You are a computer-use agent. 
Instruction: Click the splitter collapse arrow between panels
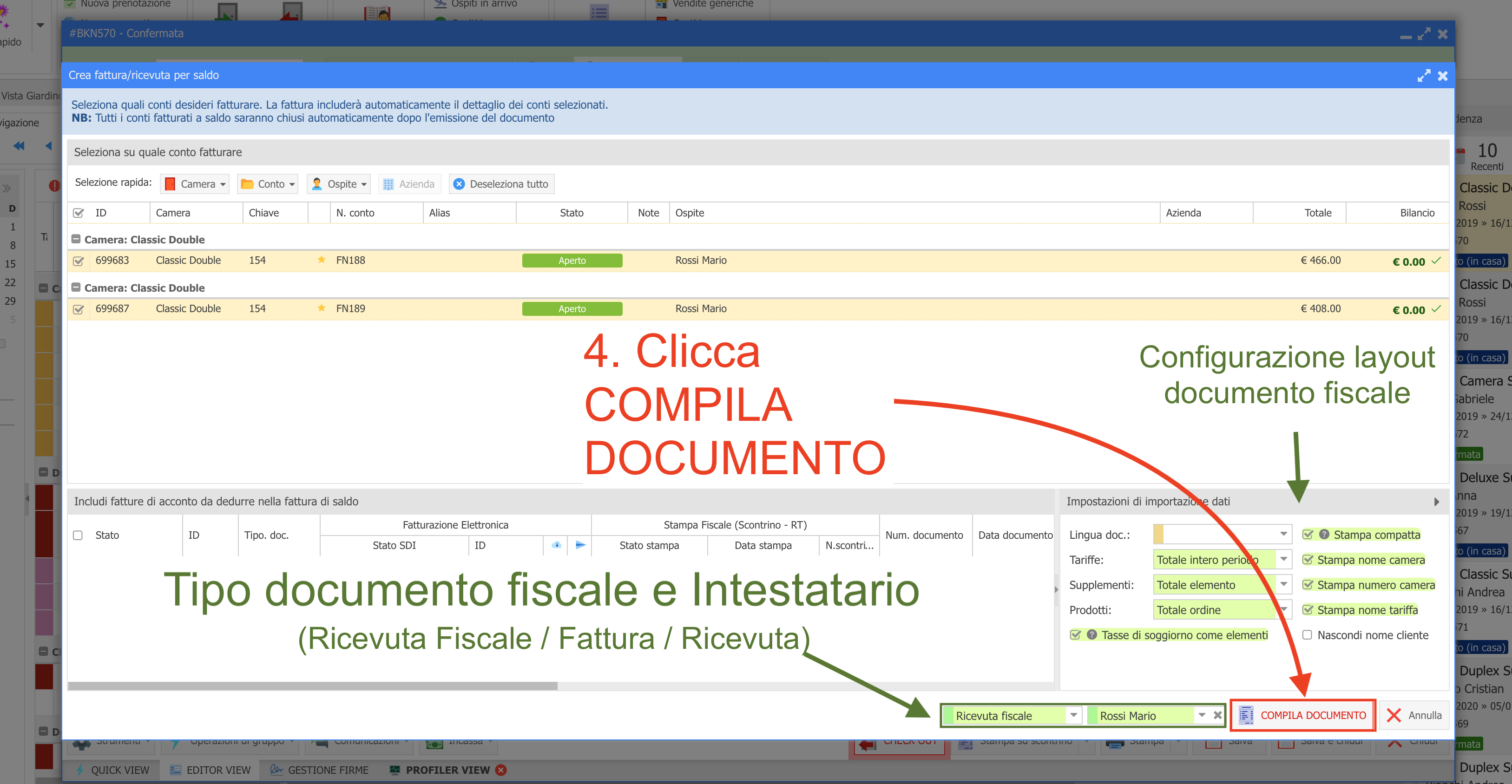[1057, 589]
